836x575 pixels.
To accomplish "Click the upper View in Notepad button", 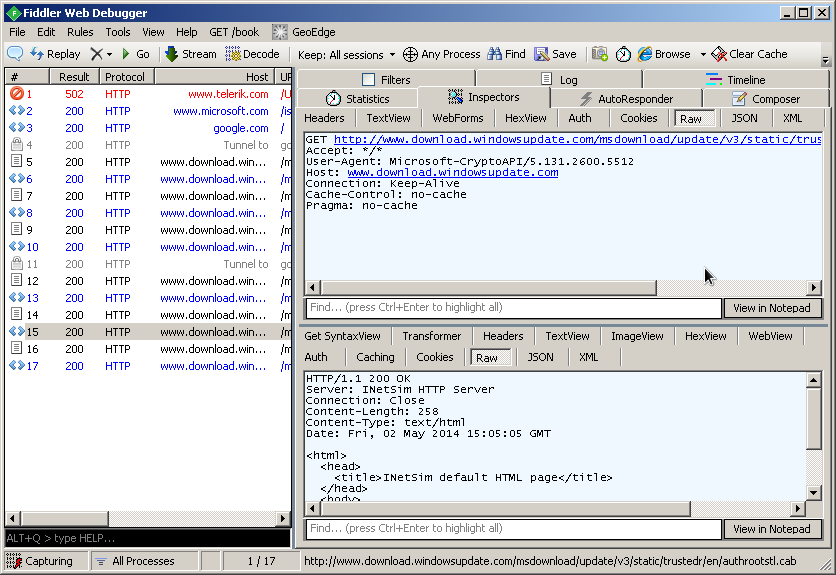I will (x=771, y=308).
